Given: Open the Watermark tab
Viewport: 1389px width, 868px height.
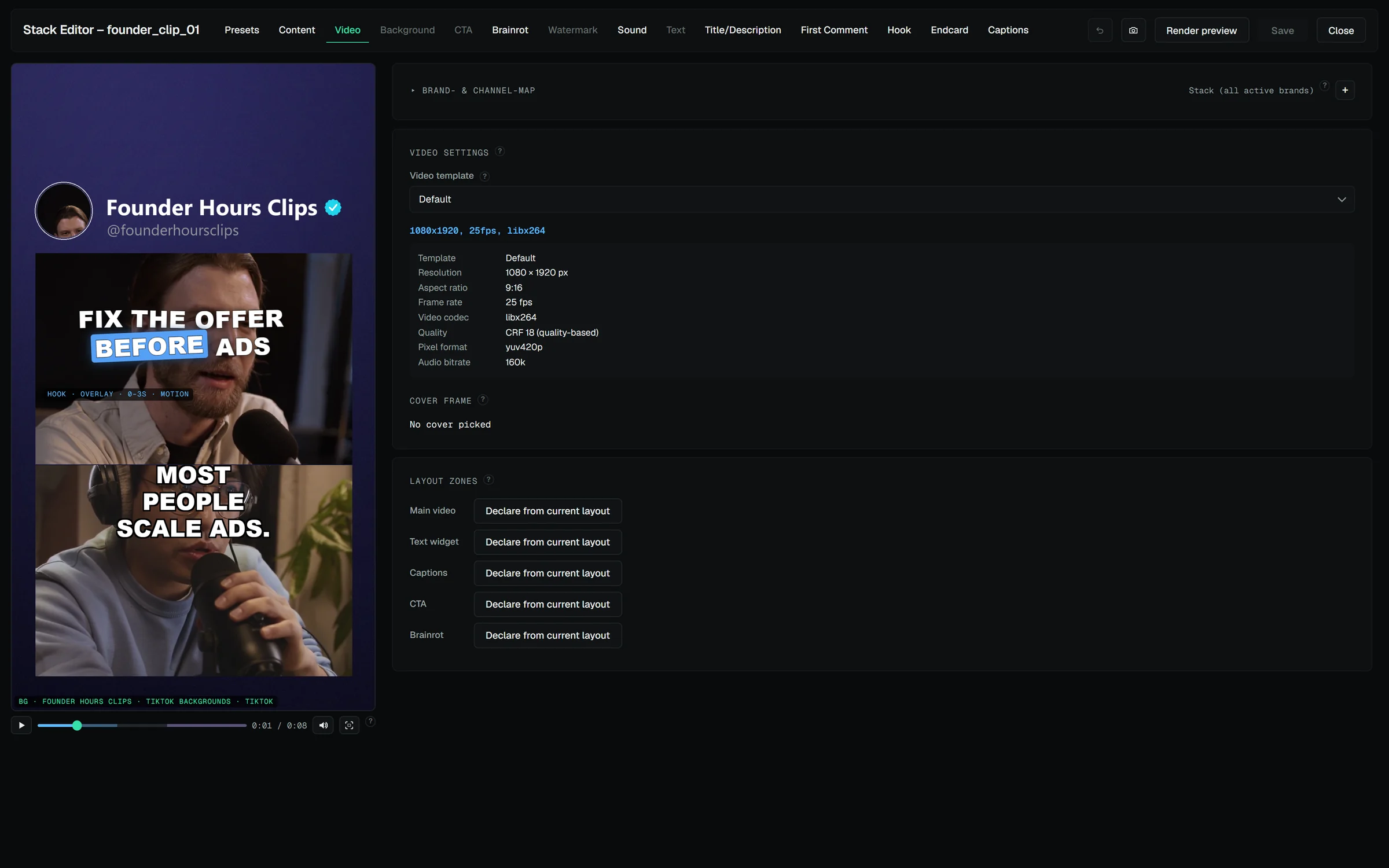Looking at the screenshot, I should 572,30.
